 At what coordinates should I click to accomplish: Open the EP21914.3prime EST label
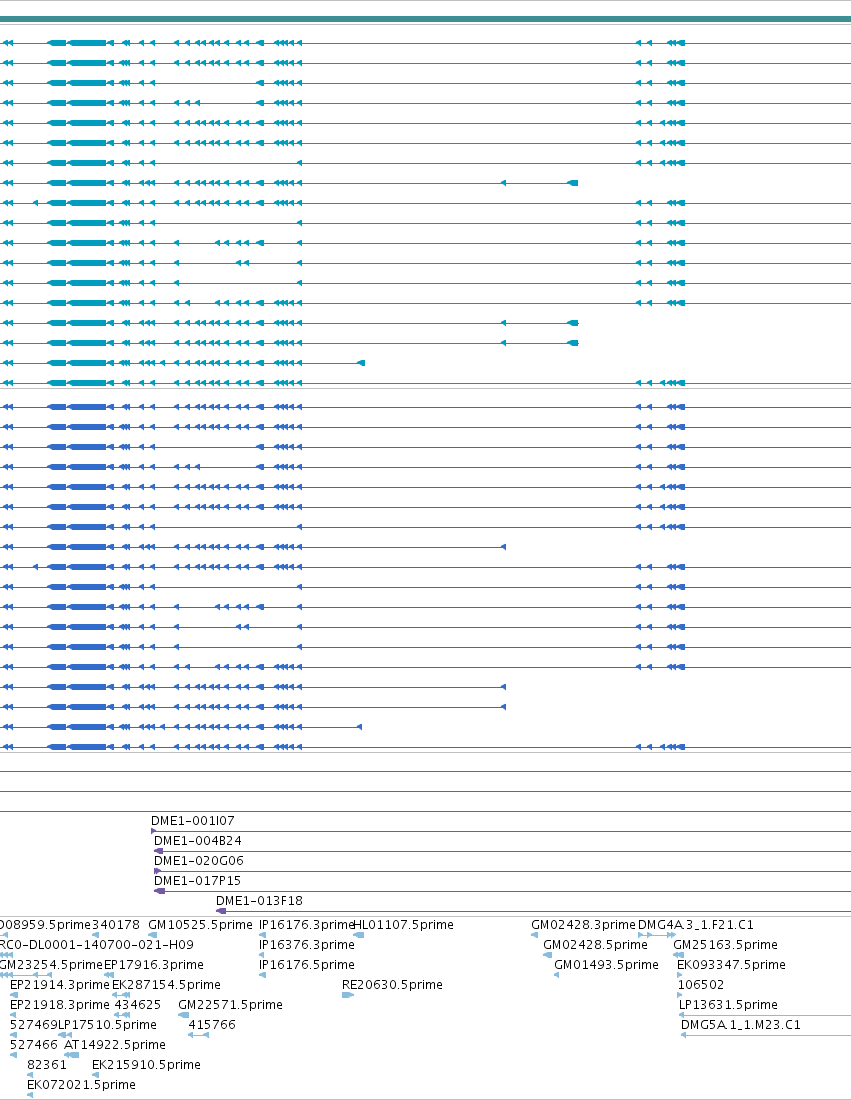point(60,985)
